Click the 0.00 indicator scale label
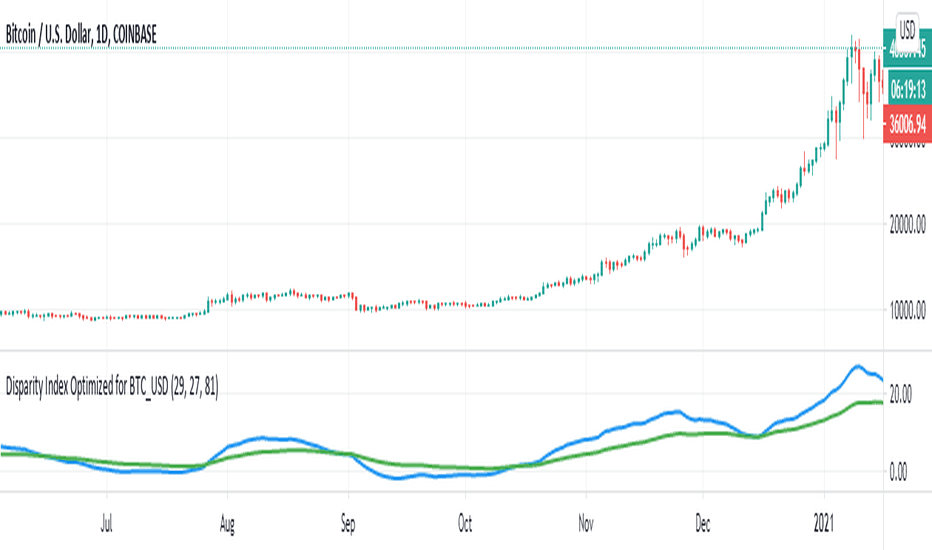Viewport: 932px width, 550px height. click(898, 473)
